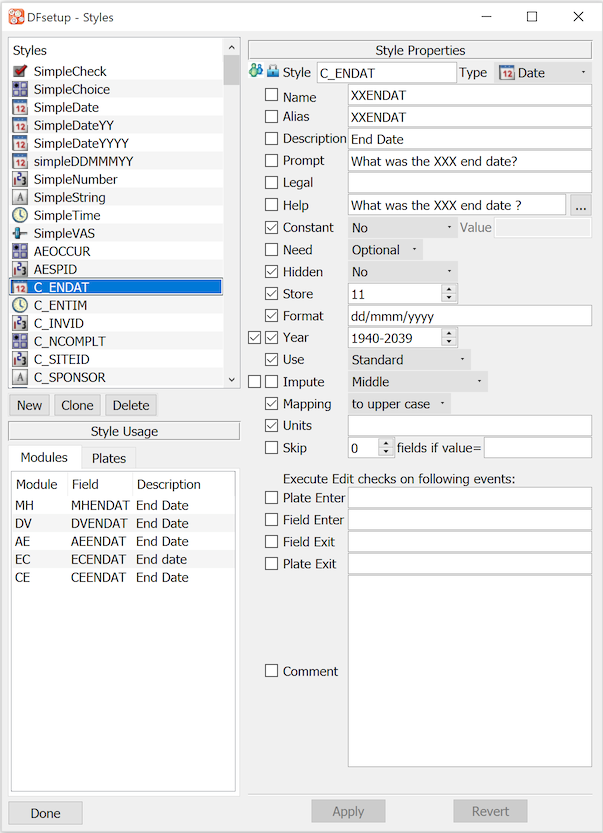Image resolution: width=603 pixels, height=833 pixels.
Task: Switch to the Plates tab
Action: pyautogui.click(x=109, y=458)
